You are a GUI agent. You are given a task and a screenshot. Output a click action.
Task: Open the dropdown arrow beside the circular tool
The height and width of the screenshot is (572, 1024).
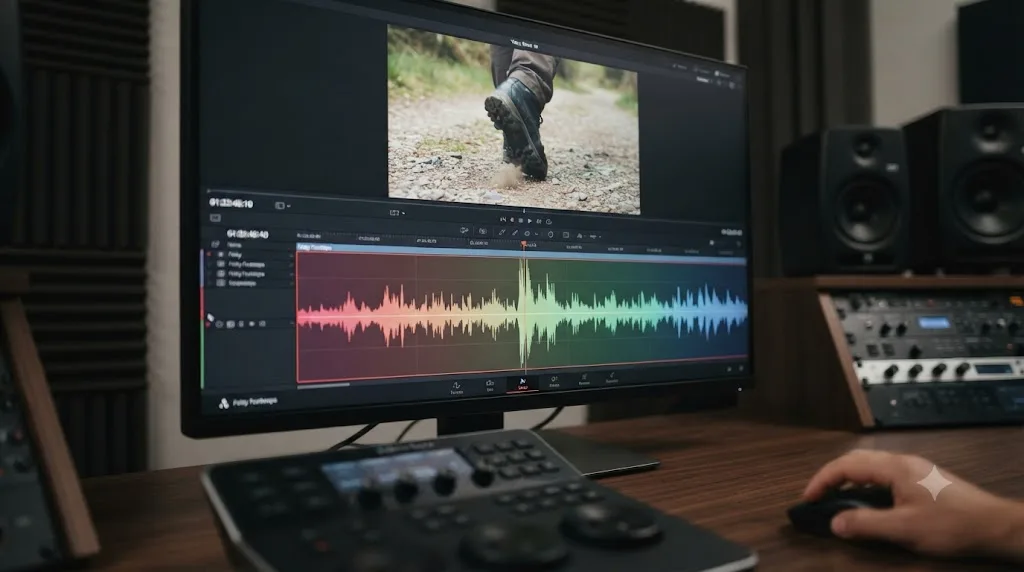coord(536,234)
